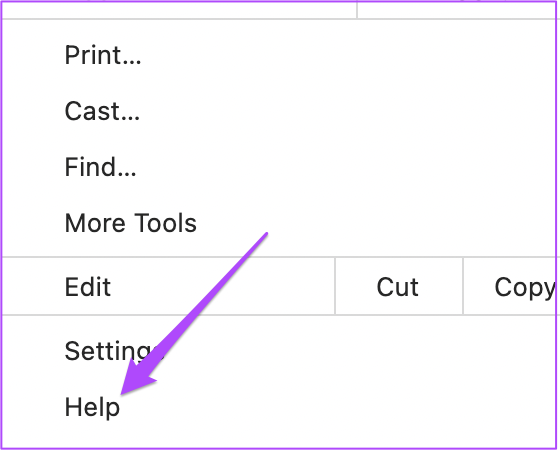Select the Help item the arrow indicates
Screen dimensions: 560x450
pyautogui.click(x=280, y=407)
